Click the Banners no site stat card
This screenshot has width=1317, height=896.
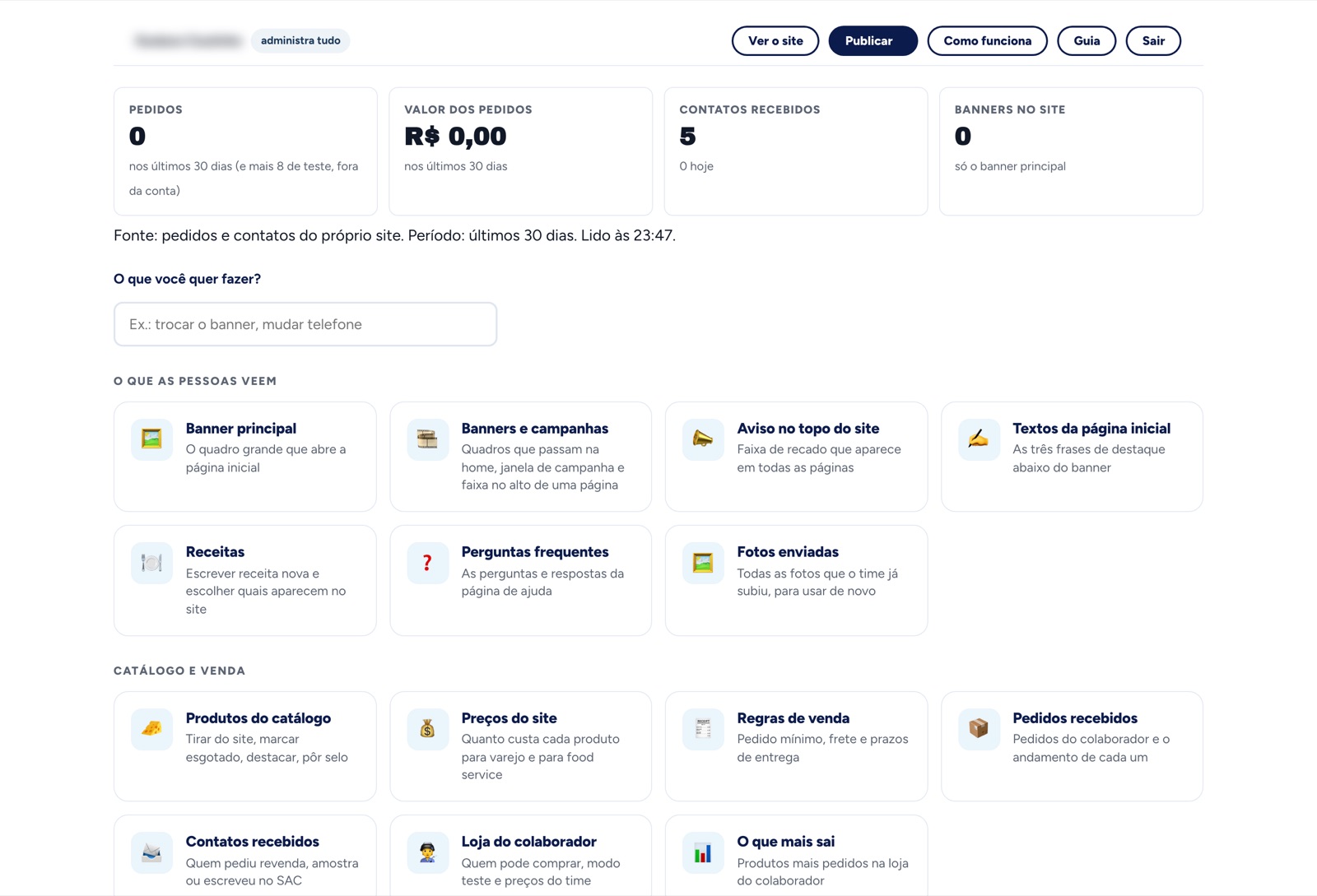click(x=1071, y=151)
